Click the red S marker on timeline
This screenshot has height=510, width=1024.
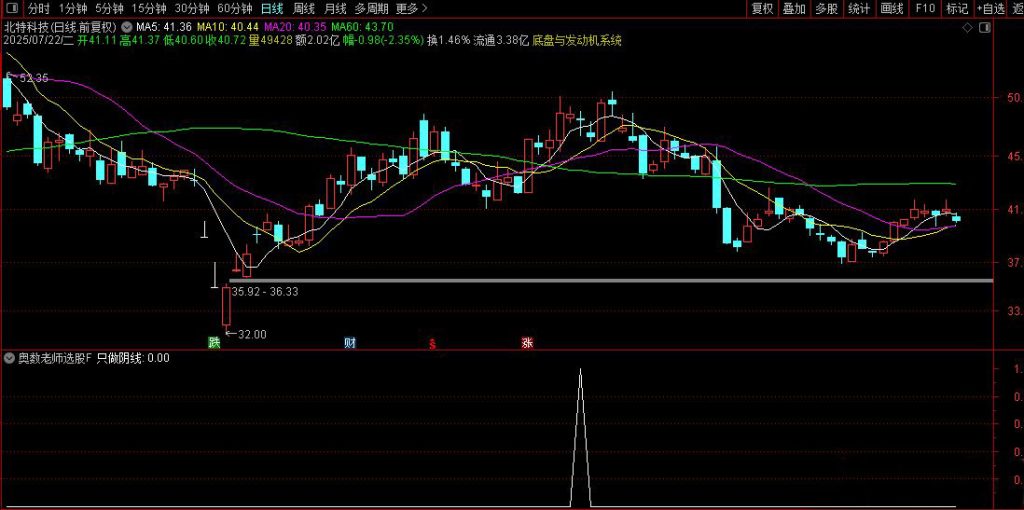432,343
